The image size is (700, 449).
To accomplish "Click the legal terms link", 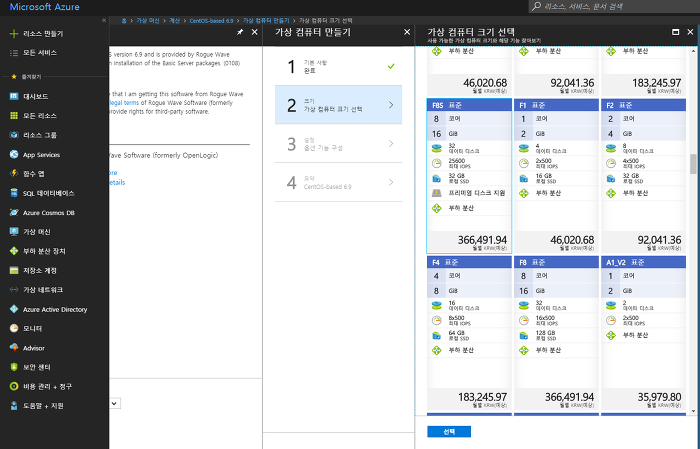I will pyautogui.click(x=124, y=103).
